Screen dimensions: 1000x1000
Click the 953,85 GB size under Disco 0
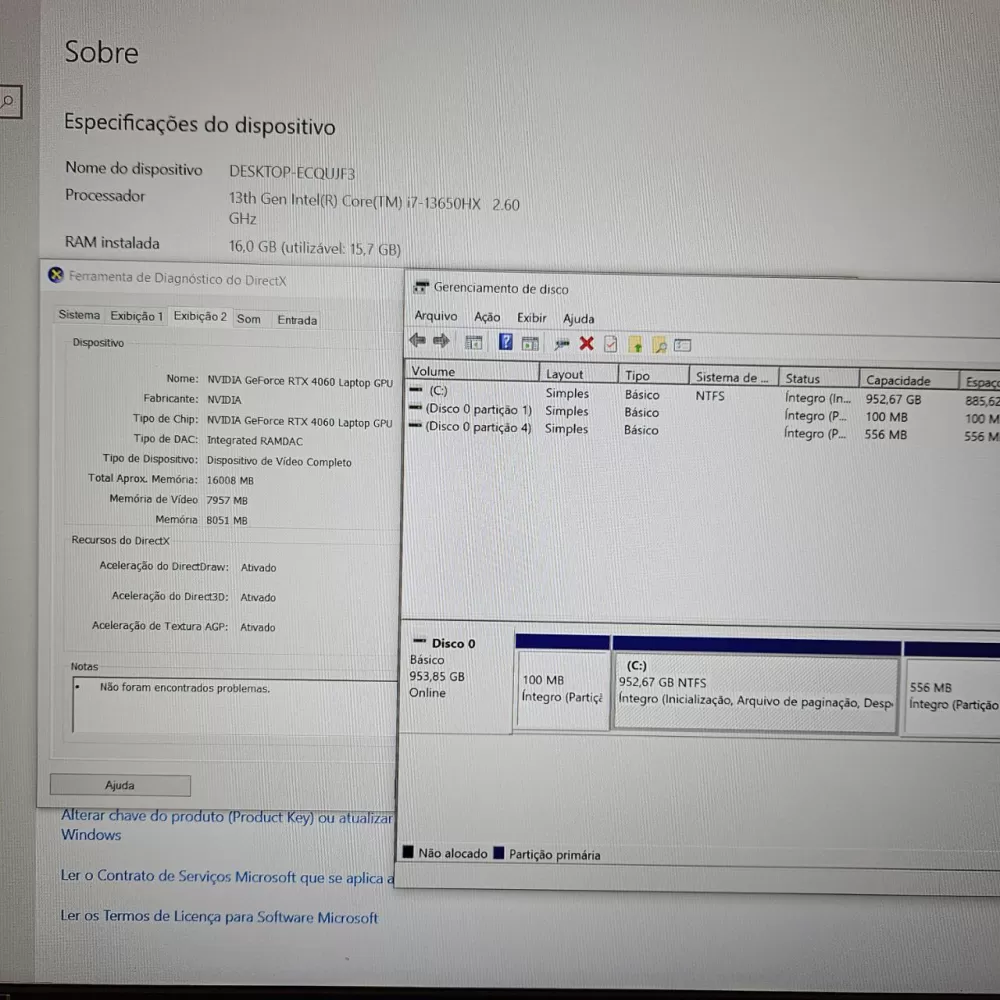click(x=437, y=676)
